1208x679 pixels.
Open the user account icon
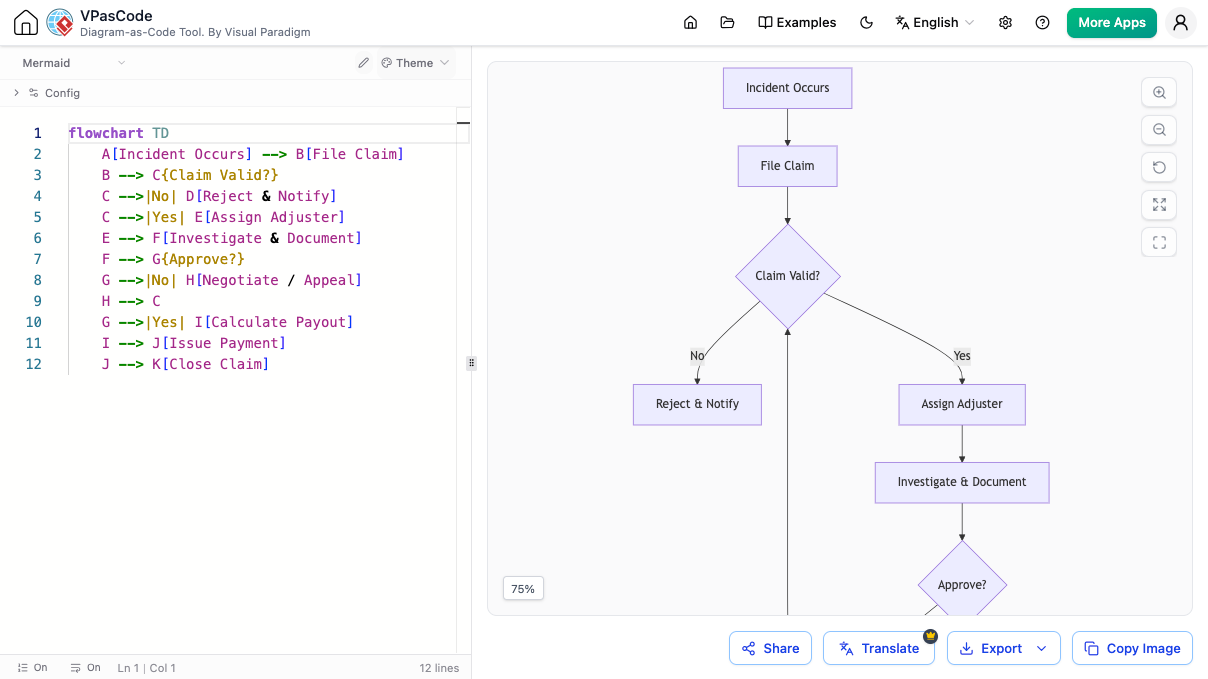[1181, 23]
